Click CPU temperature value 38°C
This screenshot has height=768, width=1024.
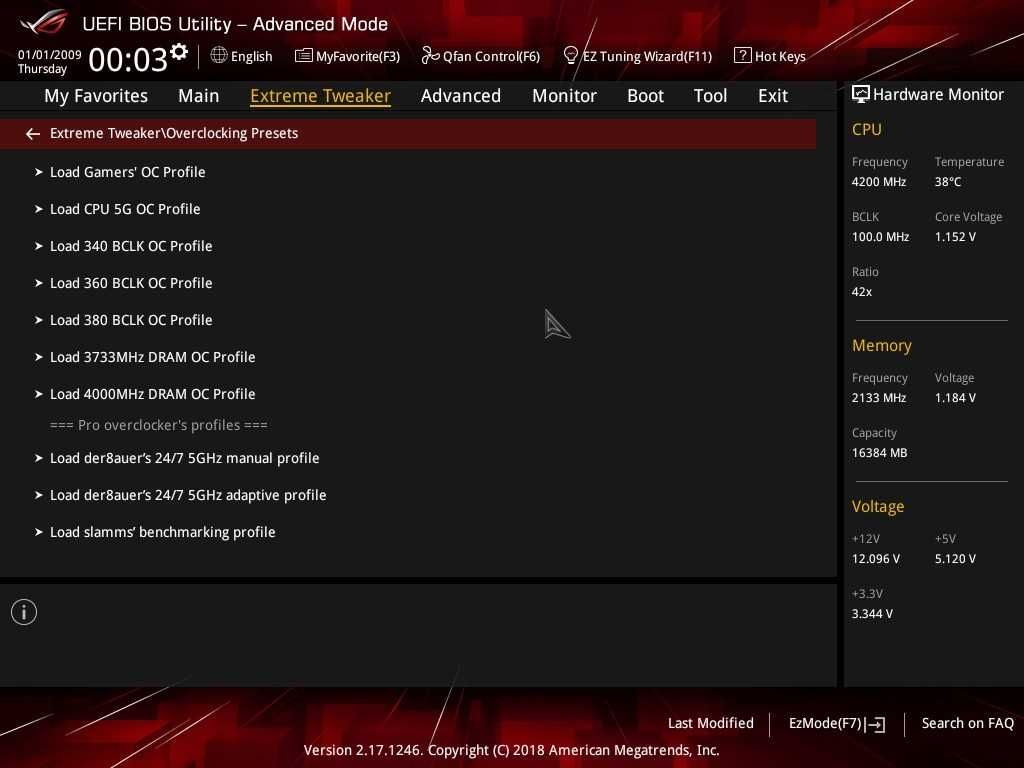[x=948, y=182]
